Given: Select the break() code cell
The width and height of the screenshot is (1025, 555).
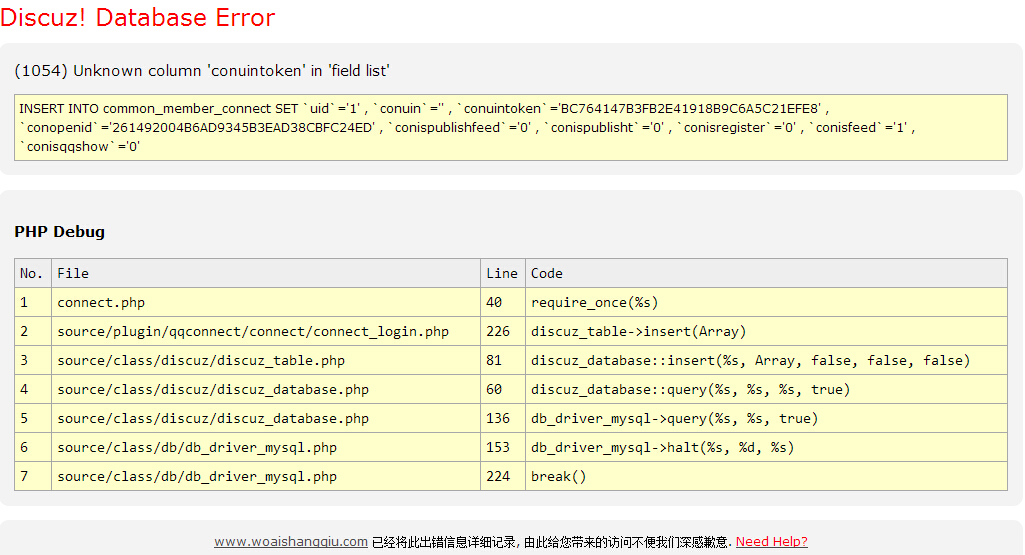Looking at the screenshot, I should [766, 476].
